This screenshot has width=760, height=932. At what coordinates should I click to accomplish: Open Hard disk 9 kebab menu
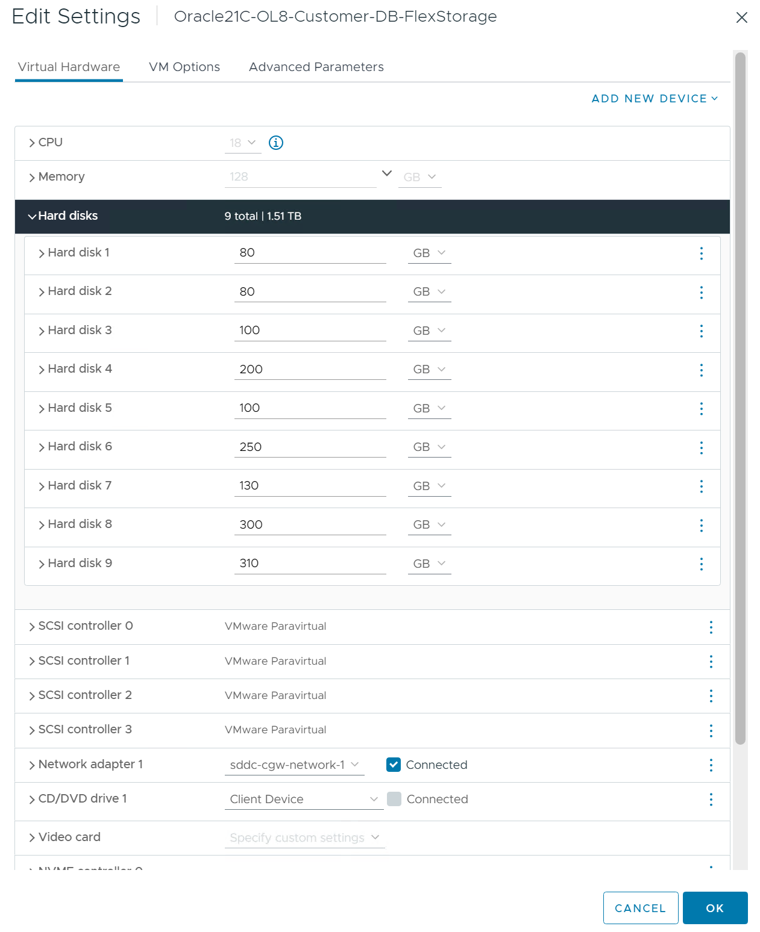pos(701,563)
